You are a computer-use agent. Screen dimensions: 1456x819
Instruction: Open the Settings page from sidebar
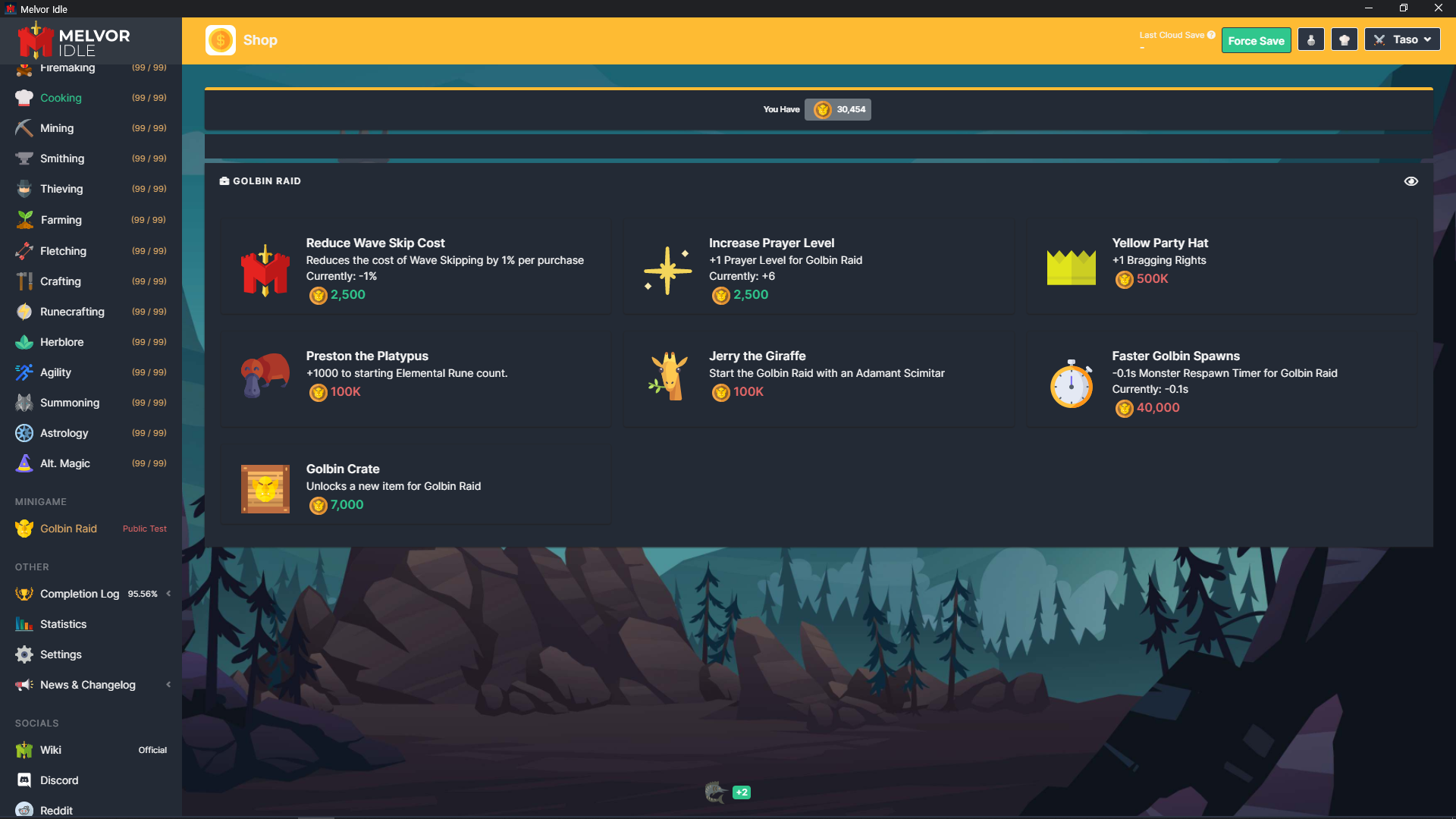pyautogui.click(x=61, y=654)
